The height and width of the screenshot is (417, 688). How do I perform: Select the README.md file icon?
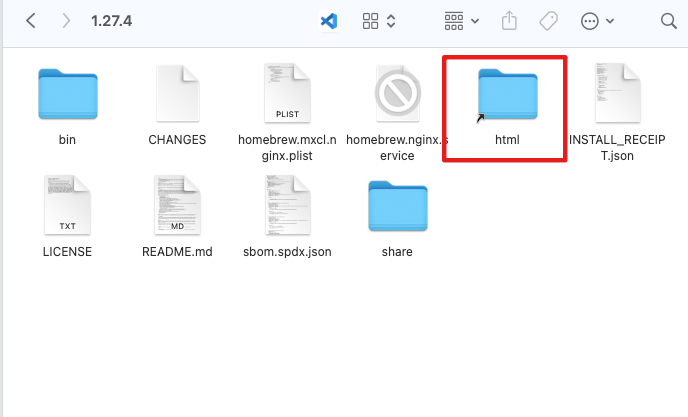(178, 205)
